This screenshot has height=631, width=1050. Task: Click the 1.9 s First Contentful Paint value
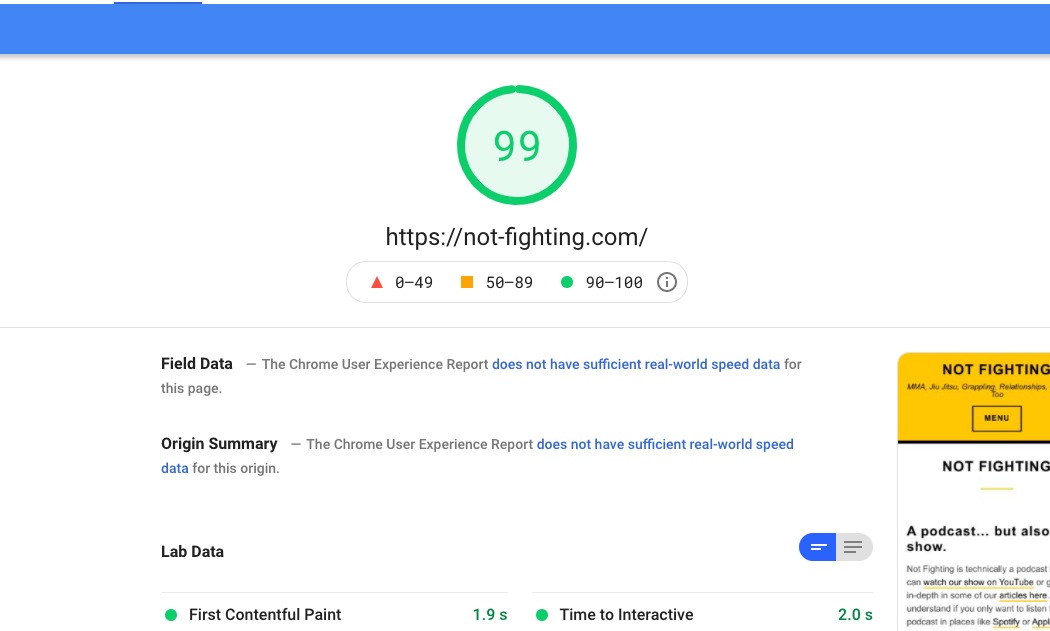click(490, 615)
